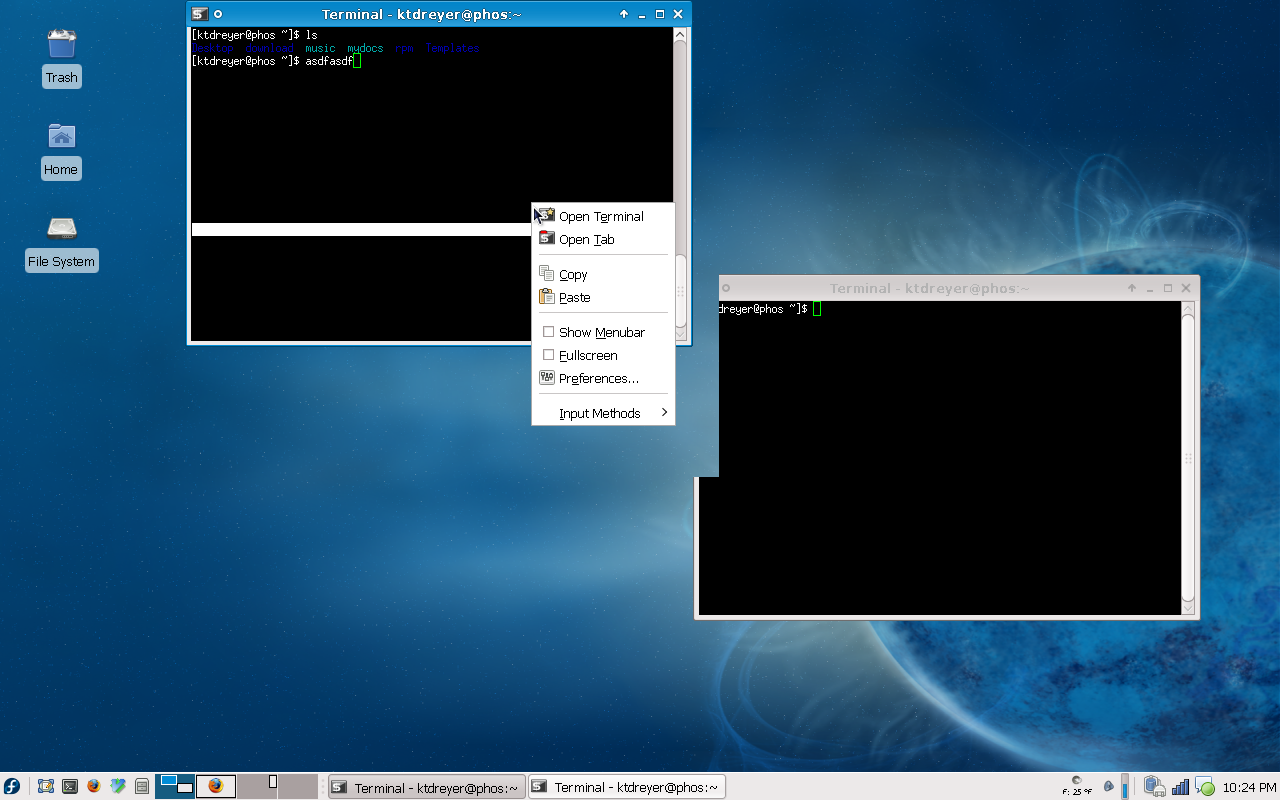Click the 10:24 PM clock

click(1249, 788)
